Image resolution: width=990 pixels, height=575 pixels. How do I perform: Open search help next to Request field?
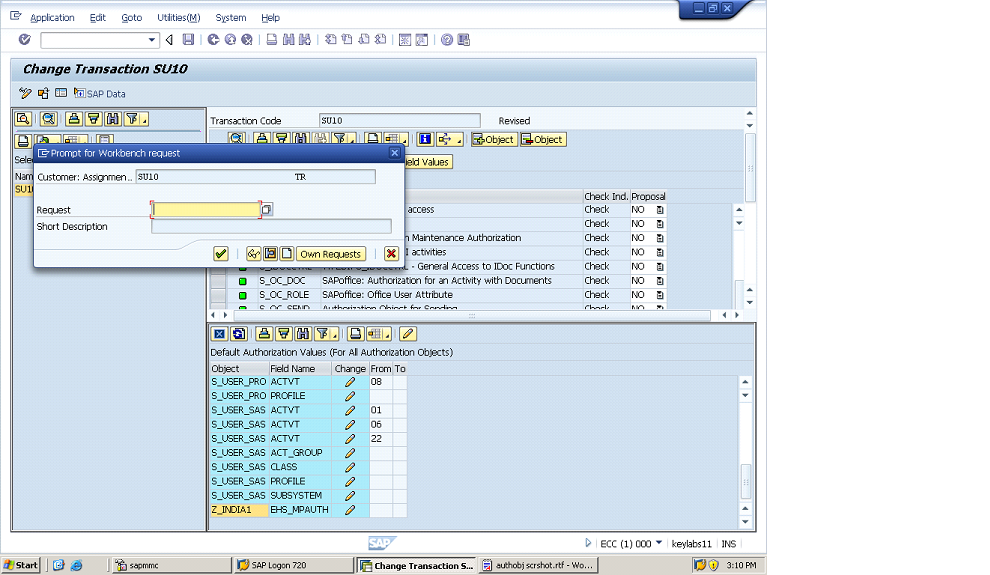coord(267,210)
